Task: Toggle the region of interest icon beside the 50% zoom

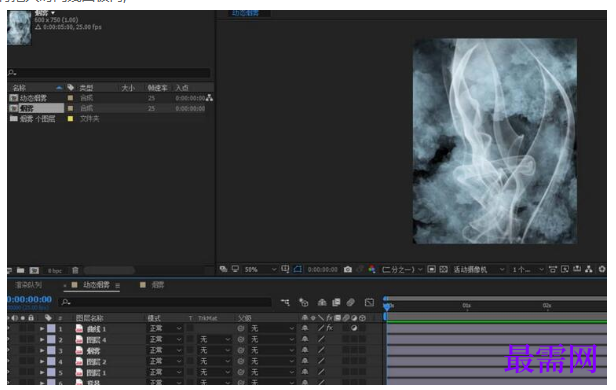Action: pos(285,269)
